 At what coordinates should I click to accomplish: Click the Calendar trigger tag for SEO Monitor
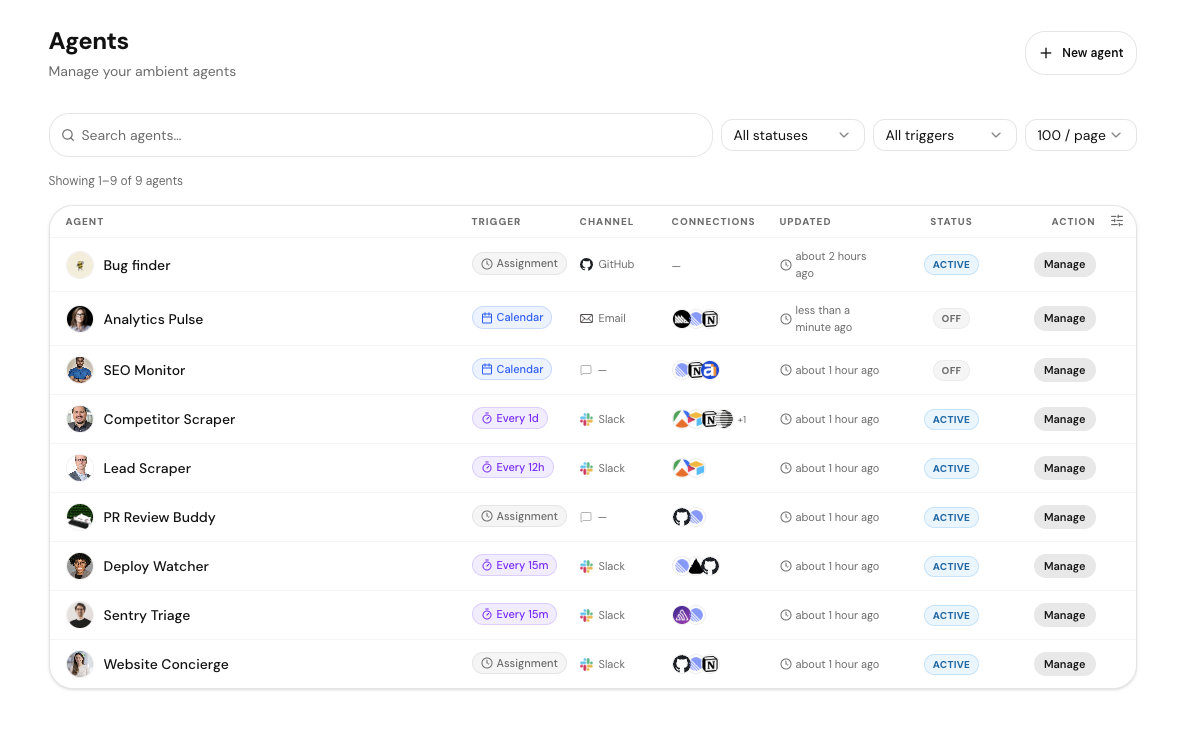click(x=512, y=370)
